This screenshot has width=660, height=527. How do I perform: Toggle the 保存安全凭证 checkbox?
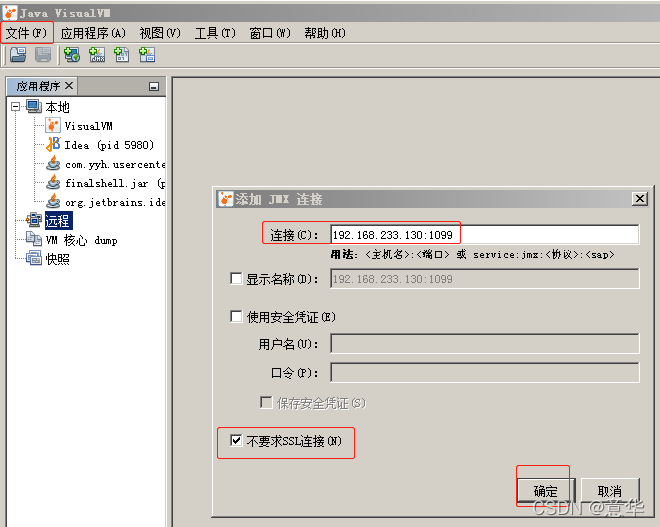pyautogui.click(x=266, y=402)
